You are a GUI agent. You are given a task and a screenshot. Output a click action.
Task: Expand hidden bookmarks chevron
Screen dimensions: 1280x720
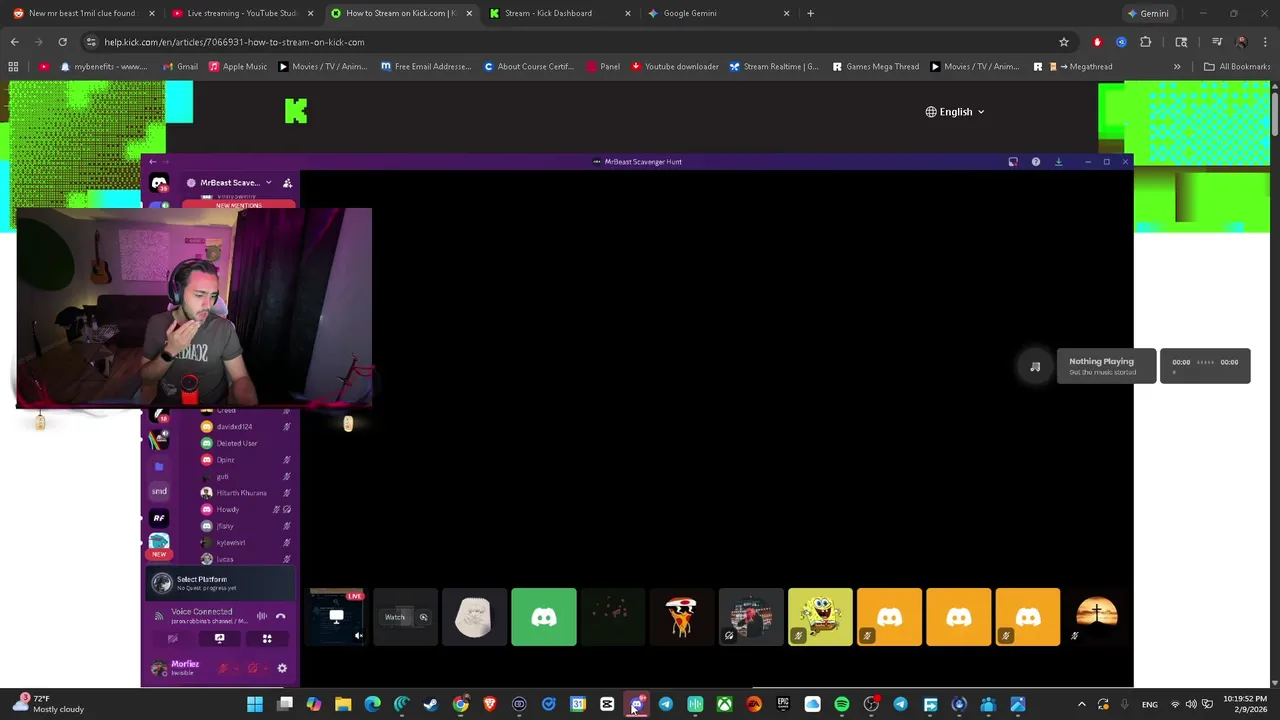point(1177,67)
